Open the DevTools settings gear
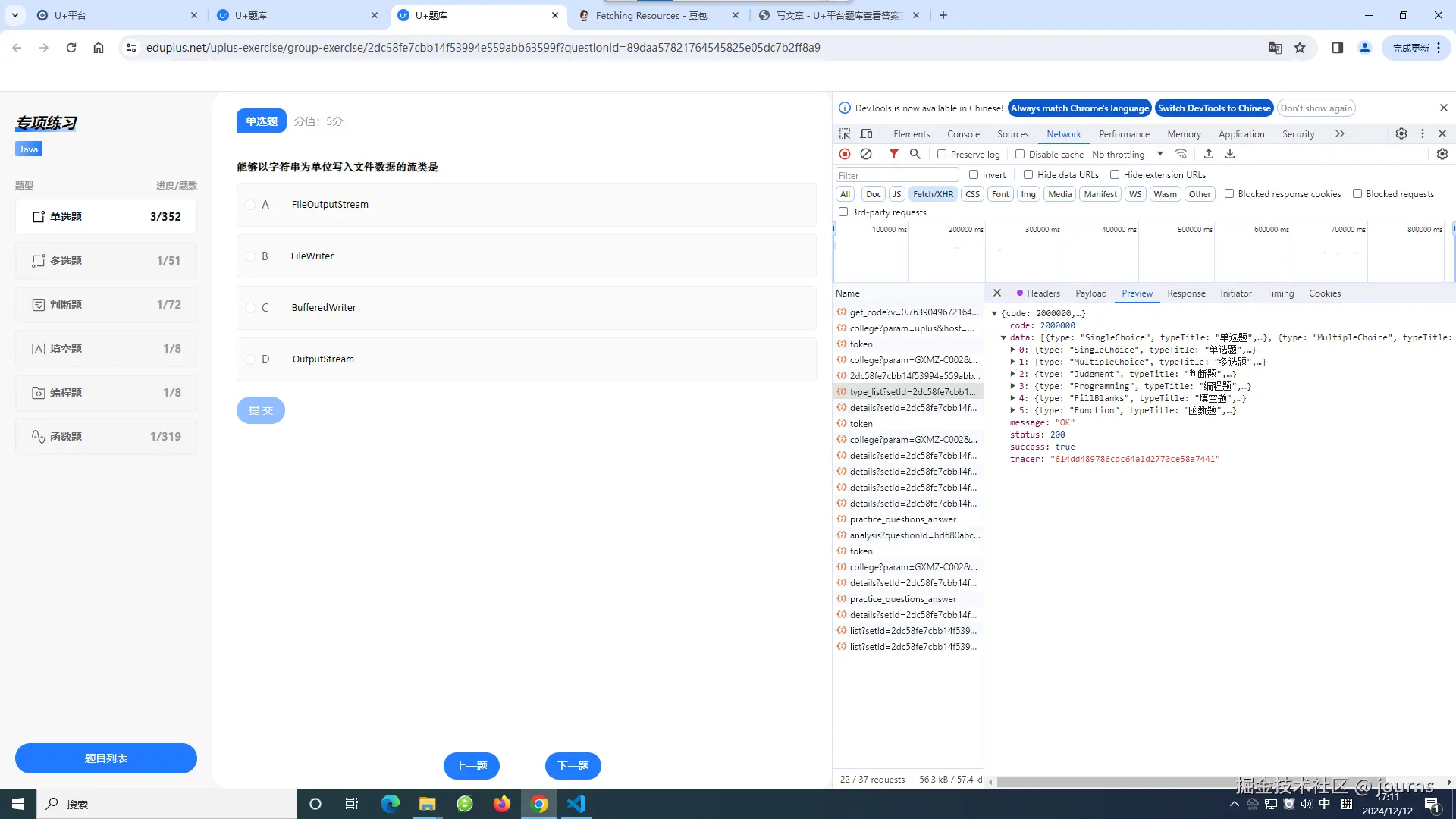 point(1401,133)
